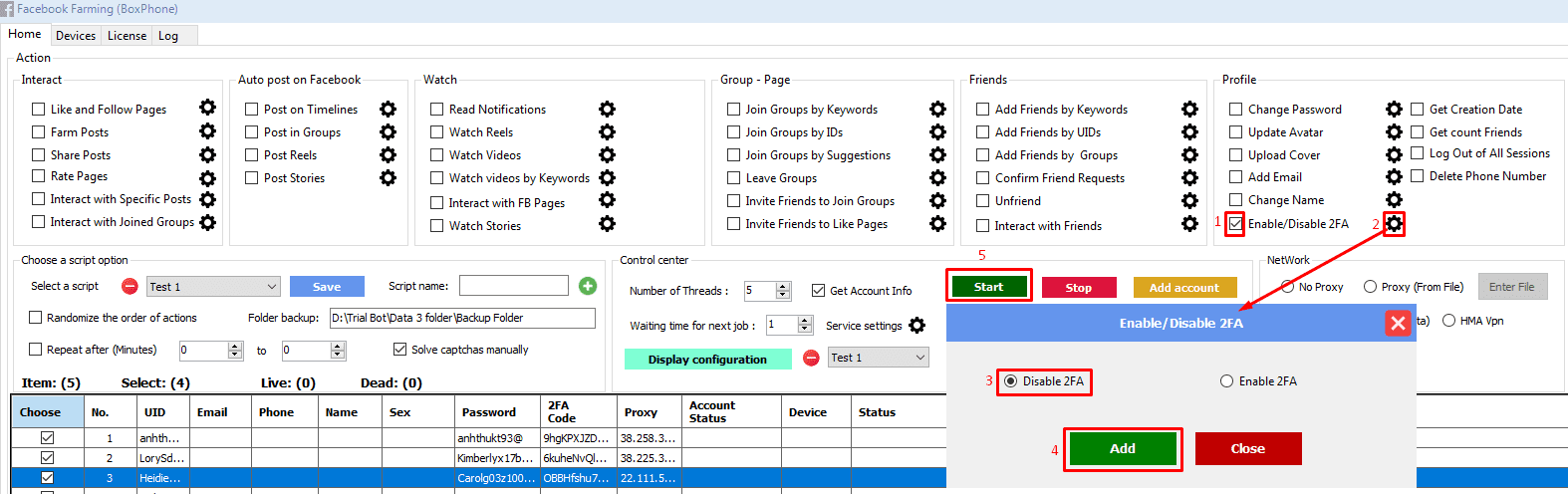Viewport: 1568px width, 494px height.
Task: Select the No Proxy network option
Action: (x=1288, y=287)
